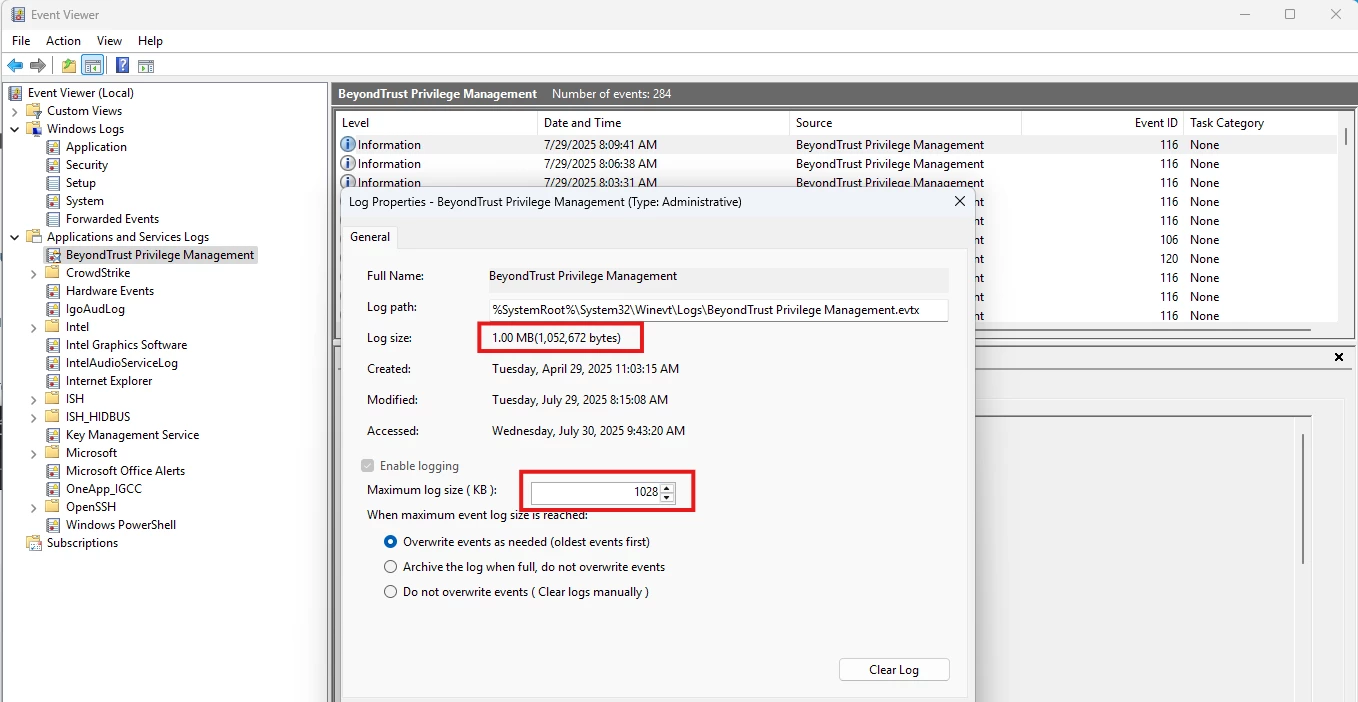Open the File menu
Screen dimensions: 1358x702
[21, 41]
